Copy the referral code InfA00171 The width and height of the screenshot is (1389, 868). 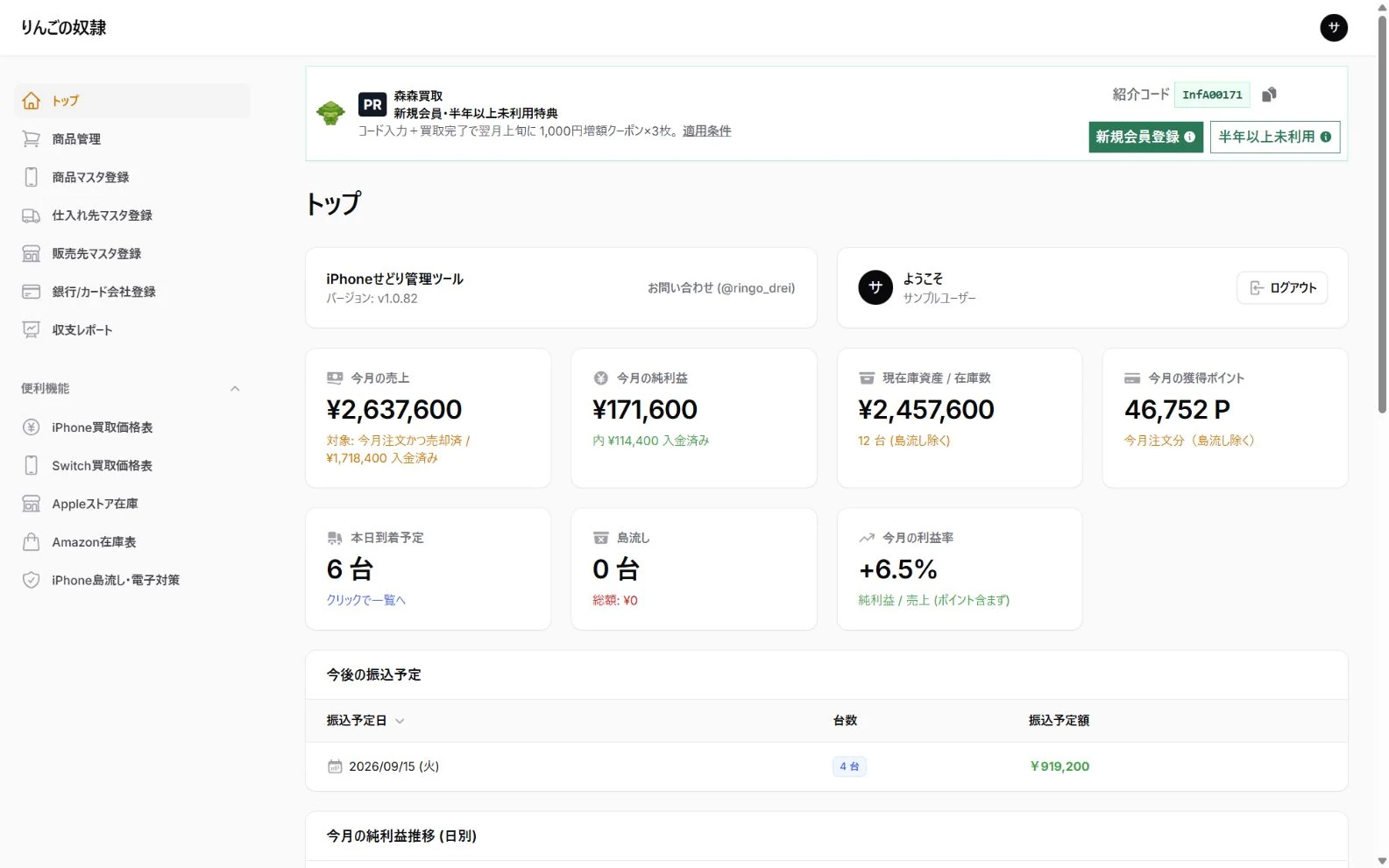[x=1269, y=95]
